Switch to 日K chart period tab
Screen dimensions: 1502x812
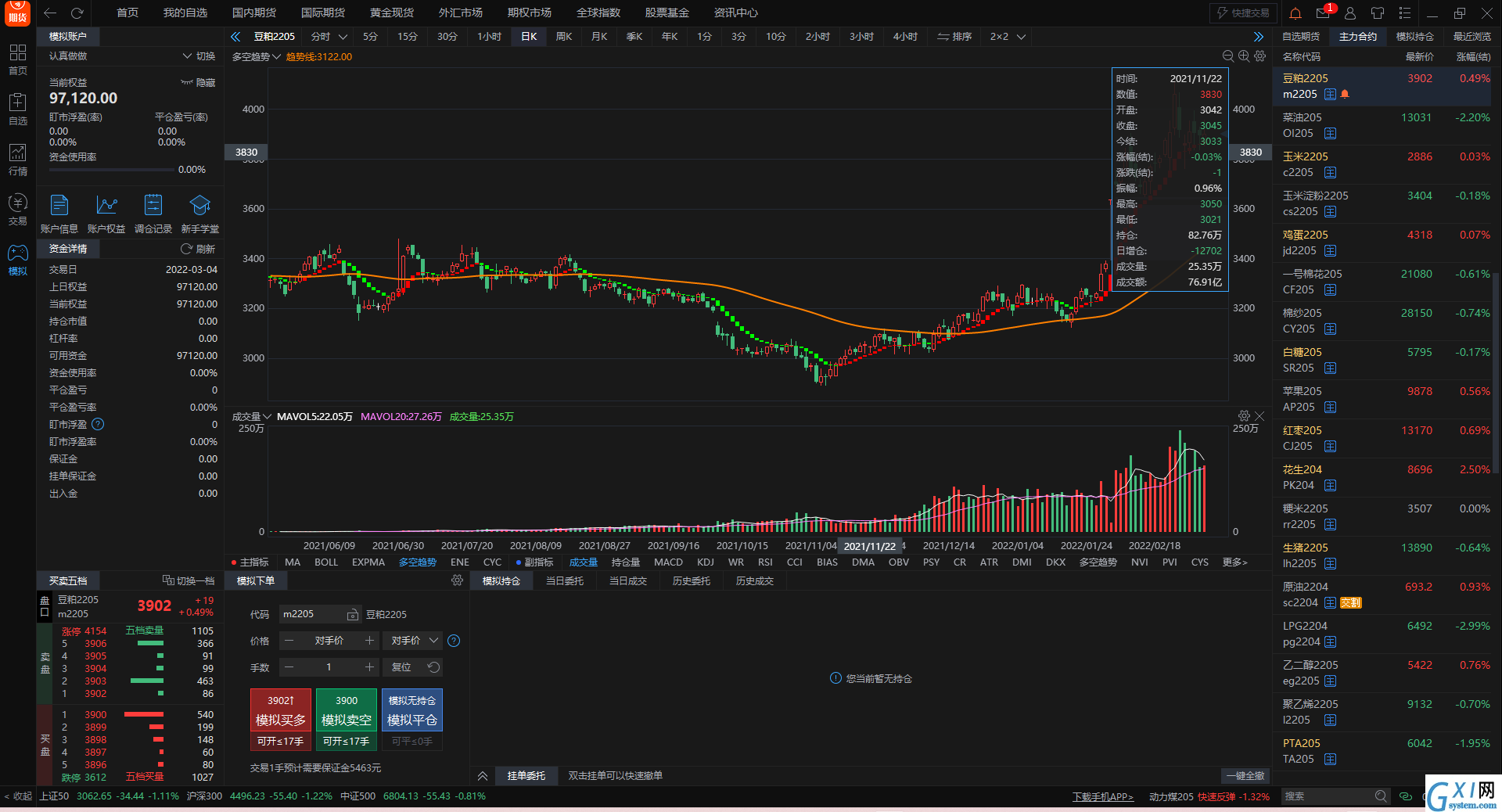[529, 37]
